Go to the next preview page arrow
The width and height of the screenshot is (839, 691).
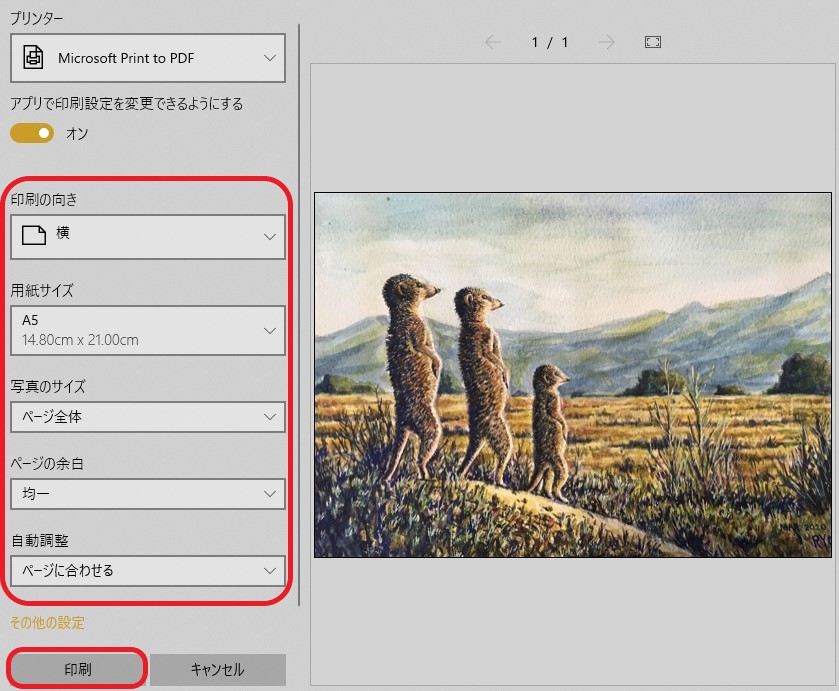(x=606, y=42)
